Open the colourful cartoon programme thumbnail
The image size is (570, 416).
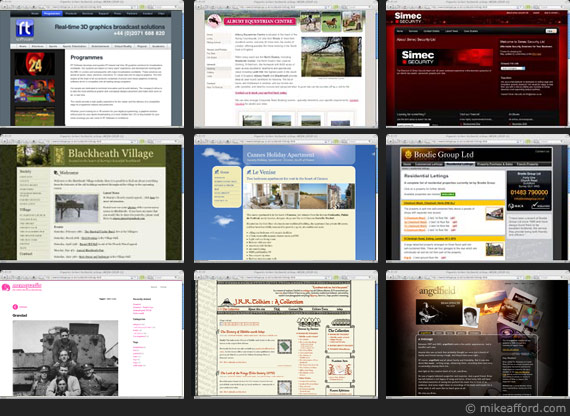point(35,91)
